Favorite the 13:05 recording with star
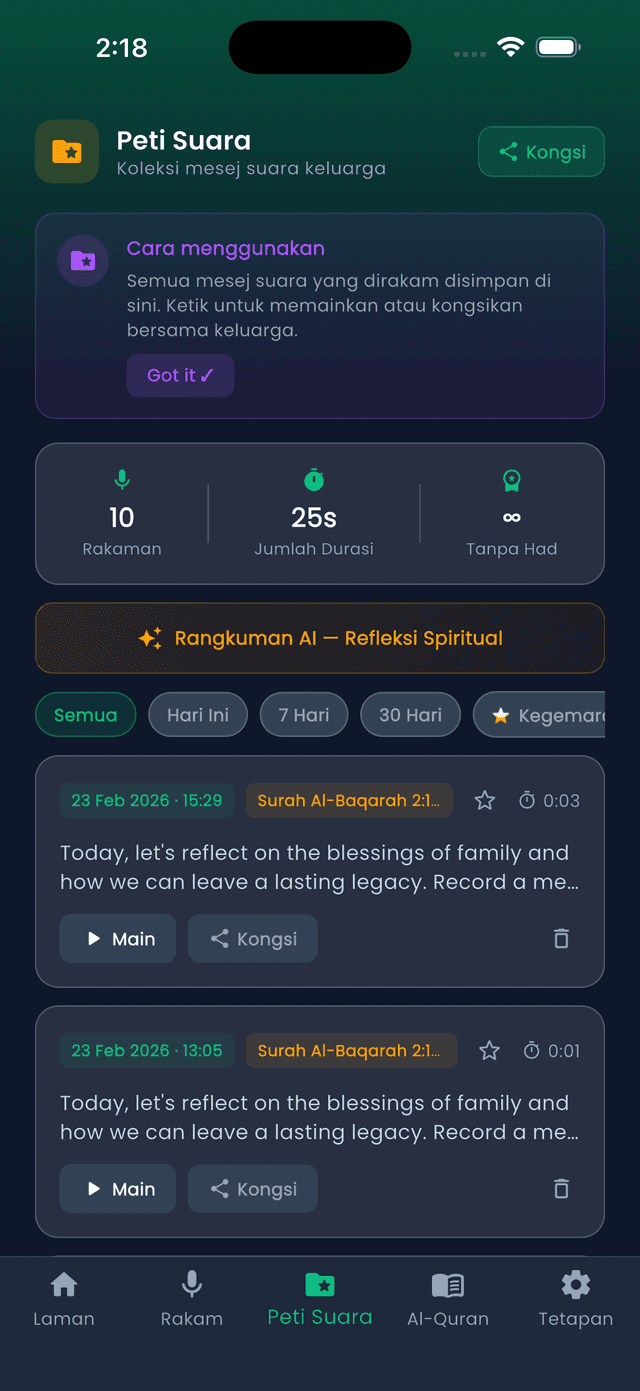 (489, 1050)
